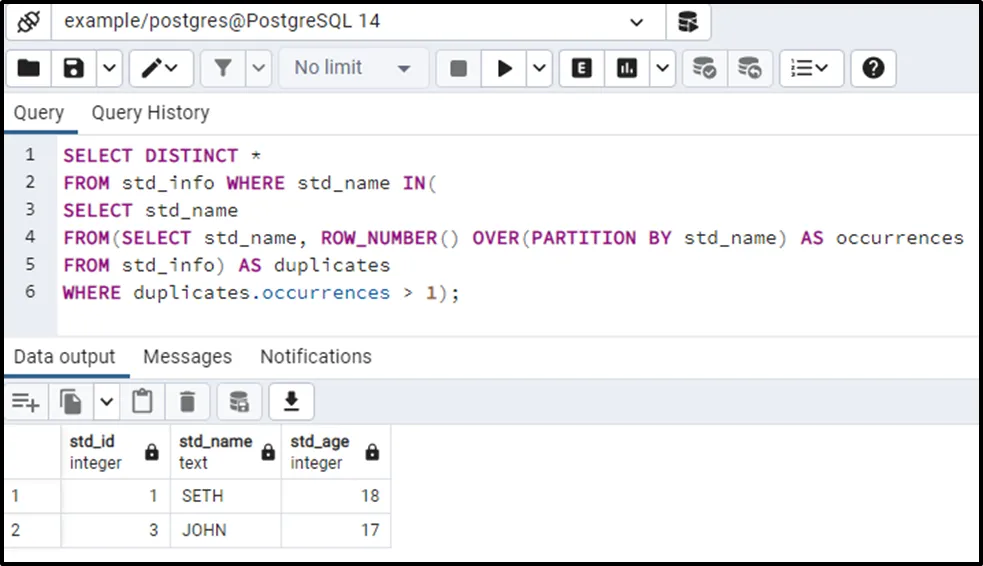983x566 pixels.
Task: Click the Add row icon in Data output
Action: coord(26,402)
